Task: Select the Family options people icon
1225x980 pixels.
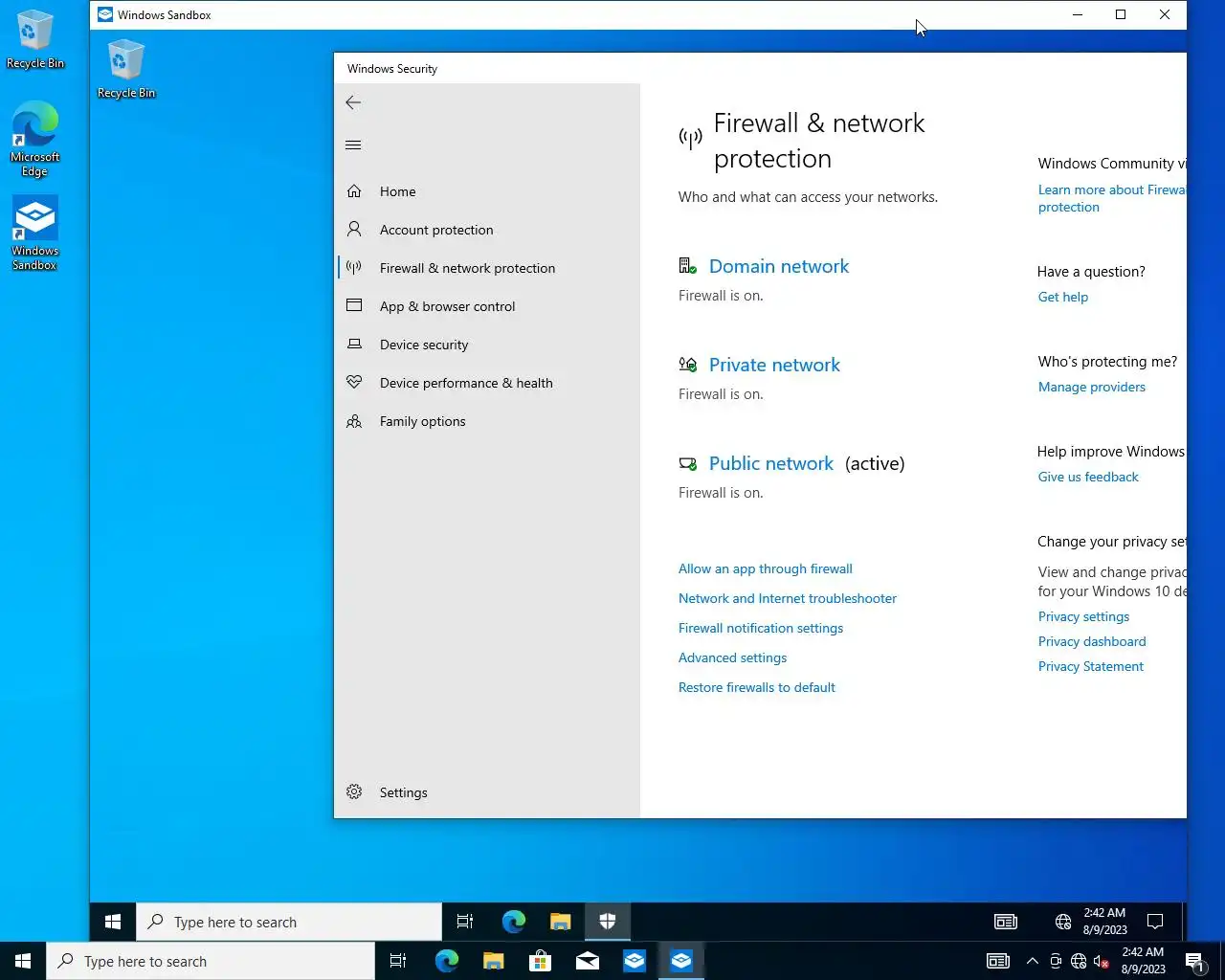Action: click(354, 421)
